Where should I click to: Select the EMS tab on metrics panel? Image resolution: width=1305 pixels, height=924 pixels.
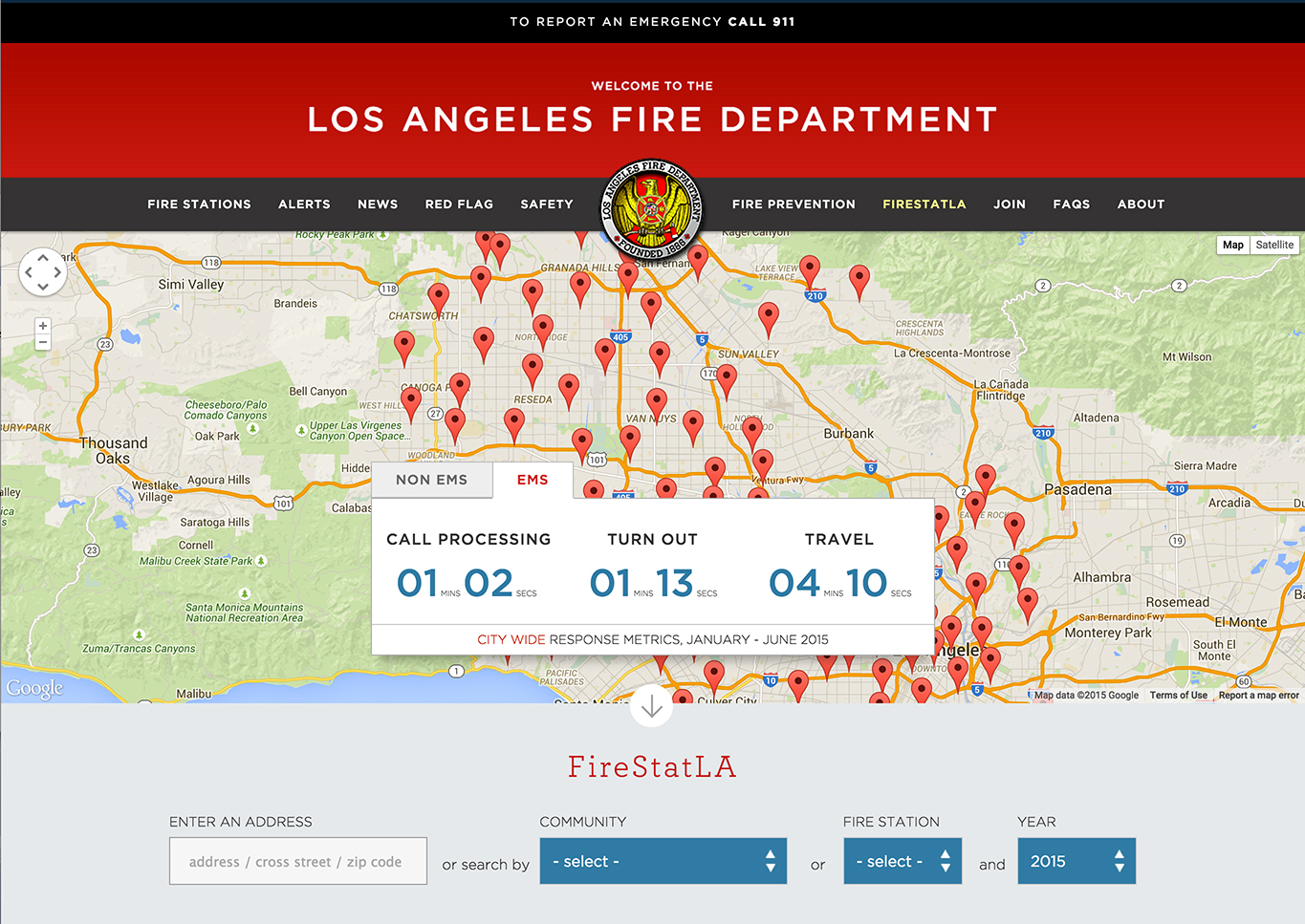(x=533, y=480)
